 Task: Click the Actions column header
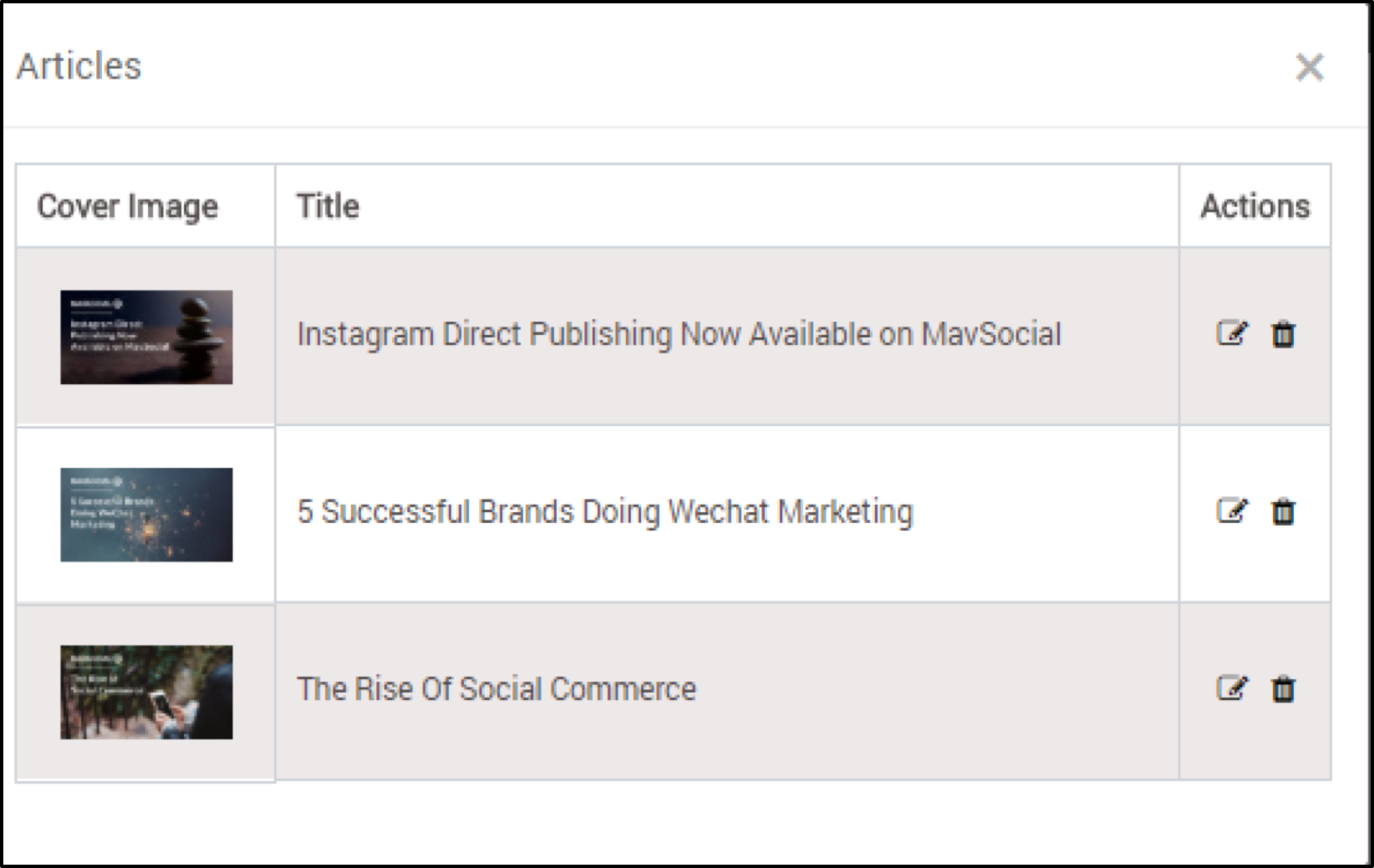point(1254,206)
